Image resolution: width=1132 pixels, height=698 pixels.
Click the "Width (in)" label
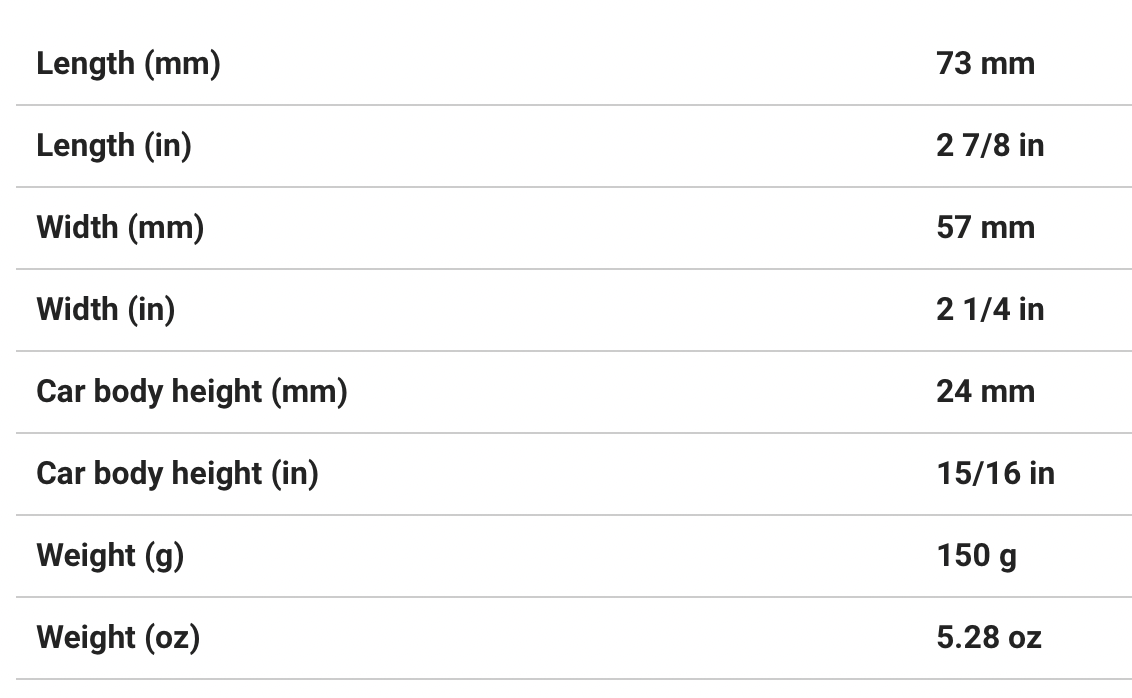pos(105,310)
